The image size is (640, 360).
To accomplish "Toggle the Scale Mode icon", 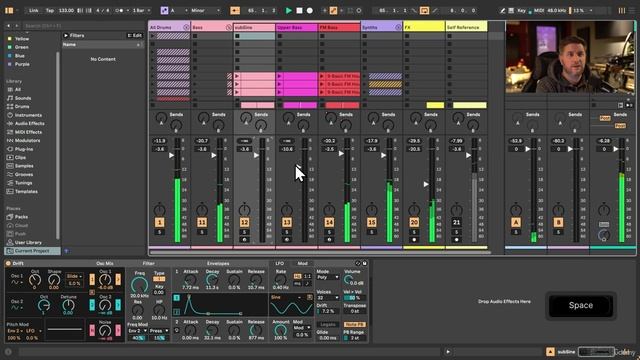I will click(x=164, y=10).
